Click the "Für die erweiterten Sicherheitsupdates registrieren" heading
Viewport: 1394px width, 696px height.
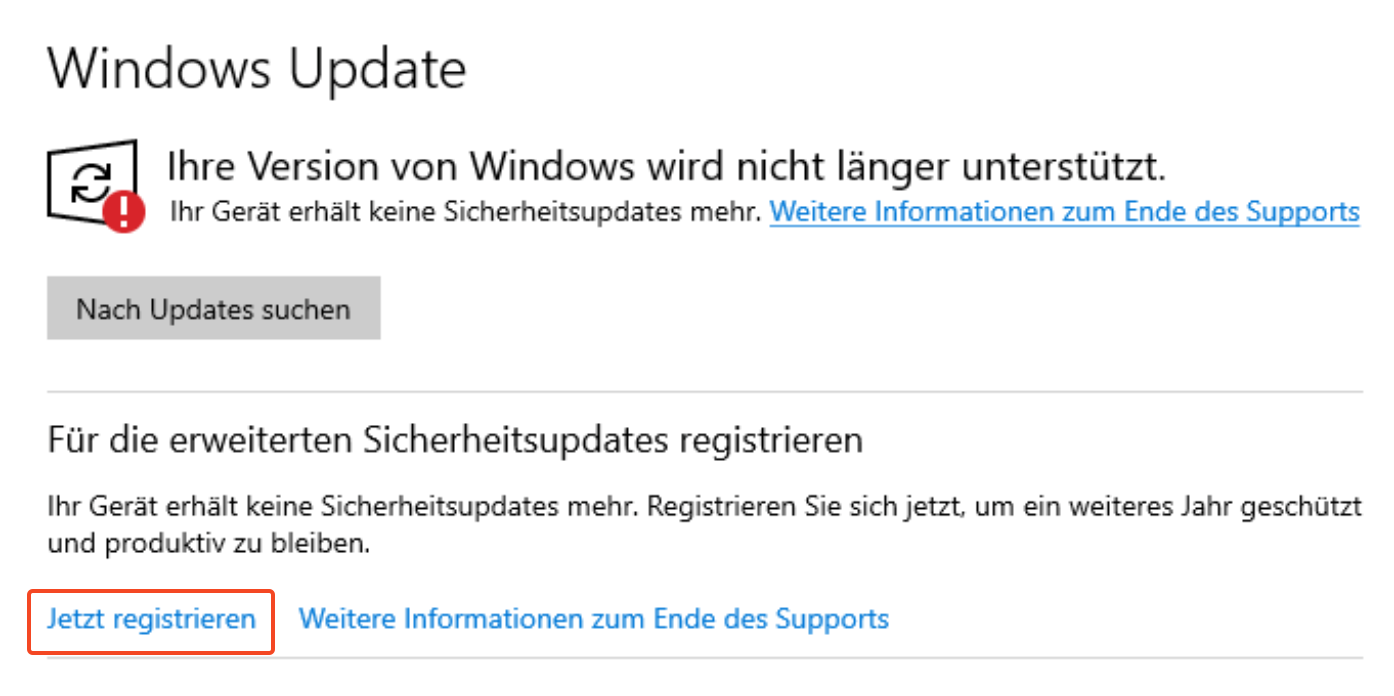pos(455,440)
